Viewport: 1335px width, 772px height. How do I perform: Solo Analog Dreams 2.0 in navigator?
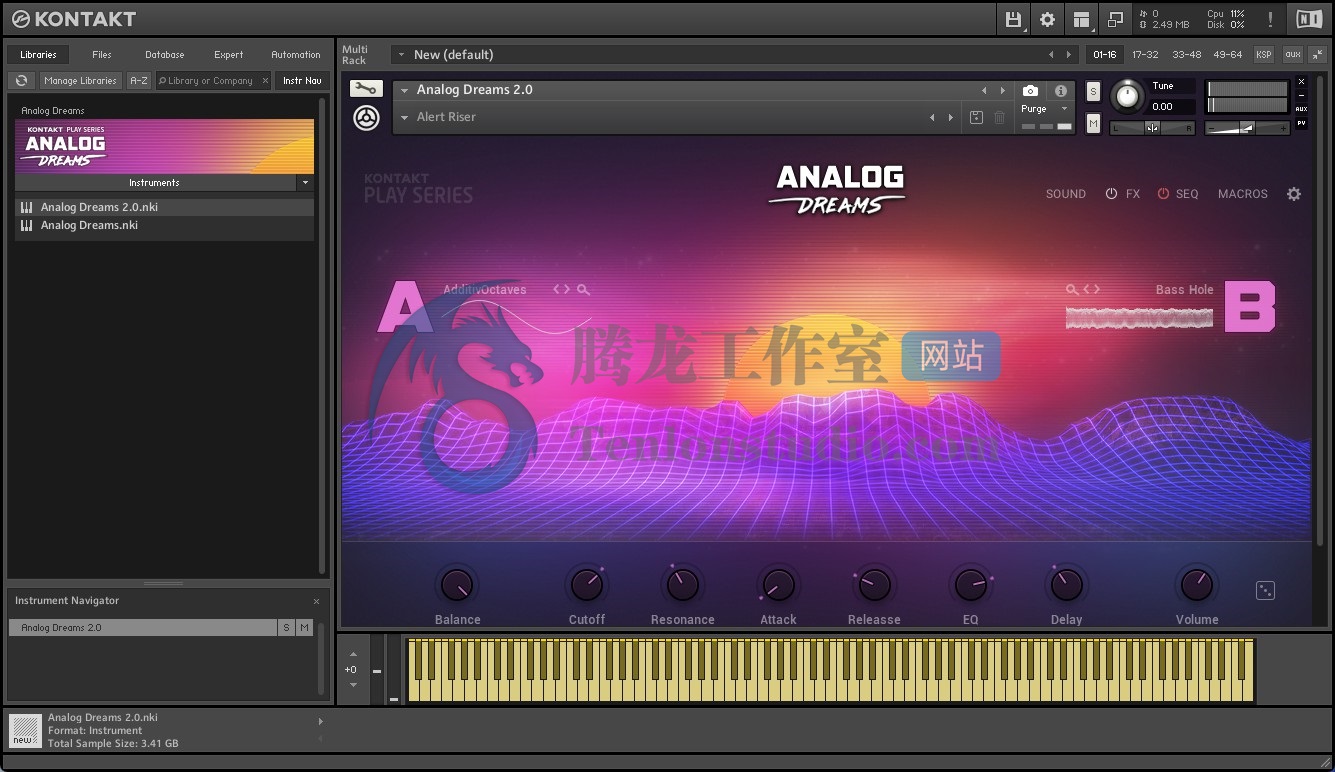[x=286, y=628]
